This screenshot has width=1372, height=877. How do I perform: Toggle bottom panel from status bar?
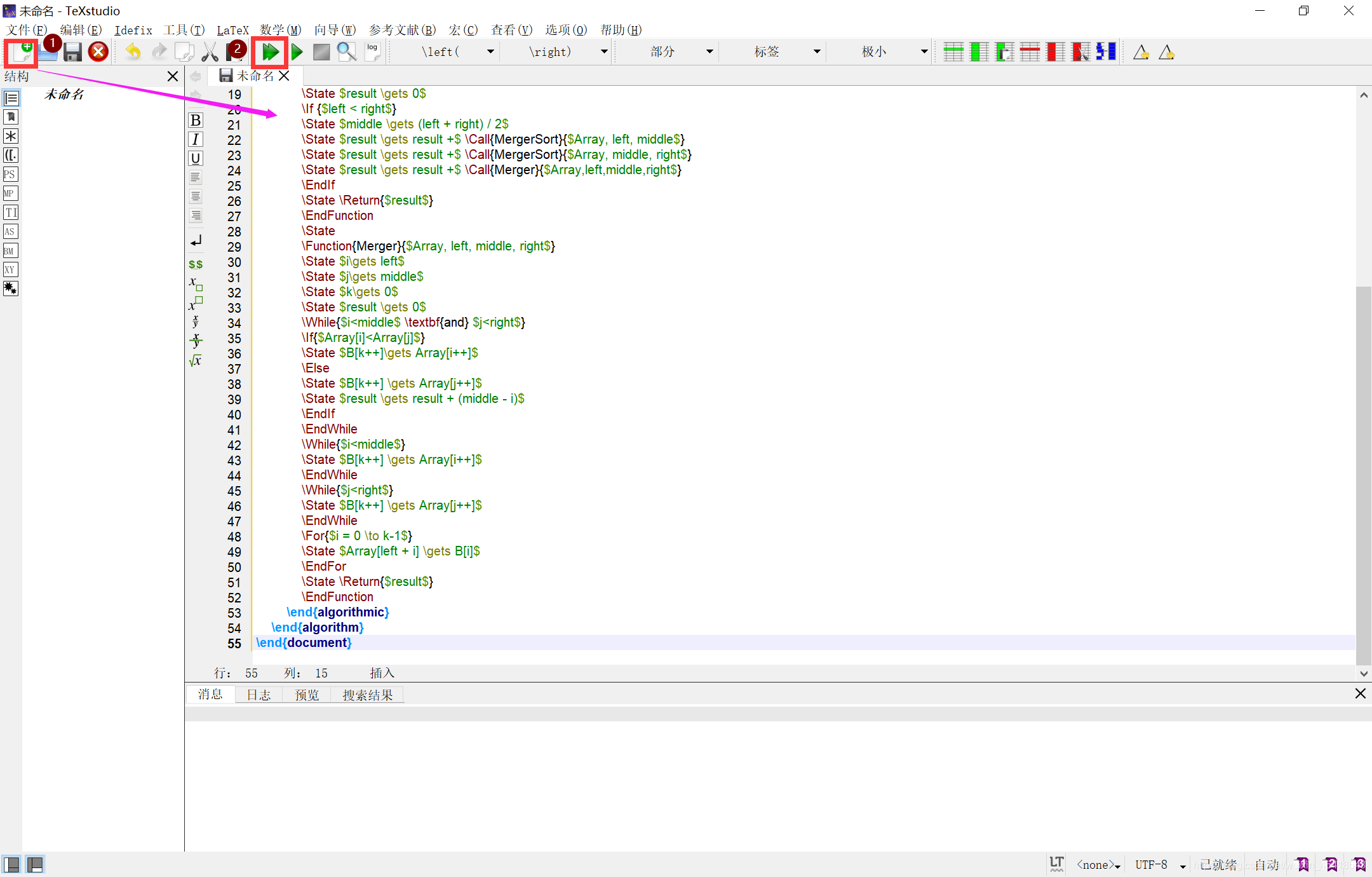click(x=36, y=864)
